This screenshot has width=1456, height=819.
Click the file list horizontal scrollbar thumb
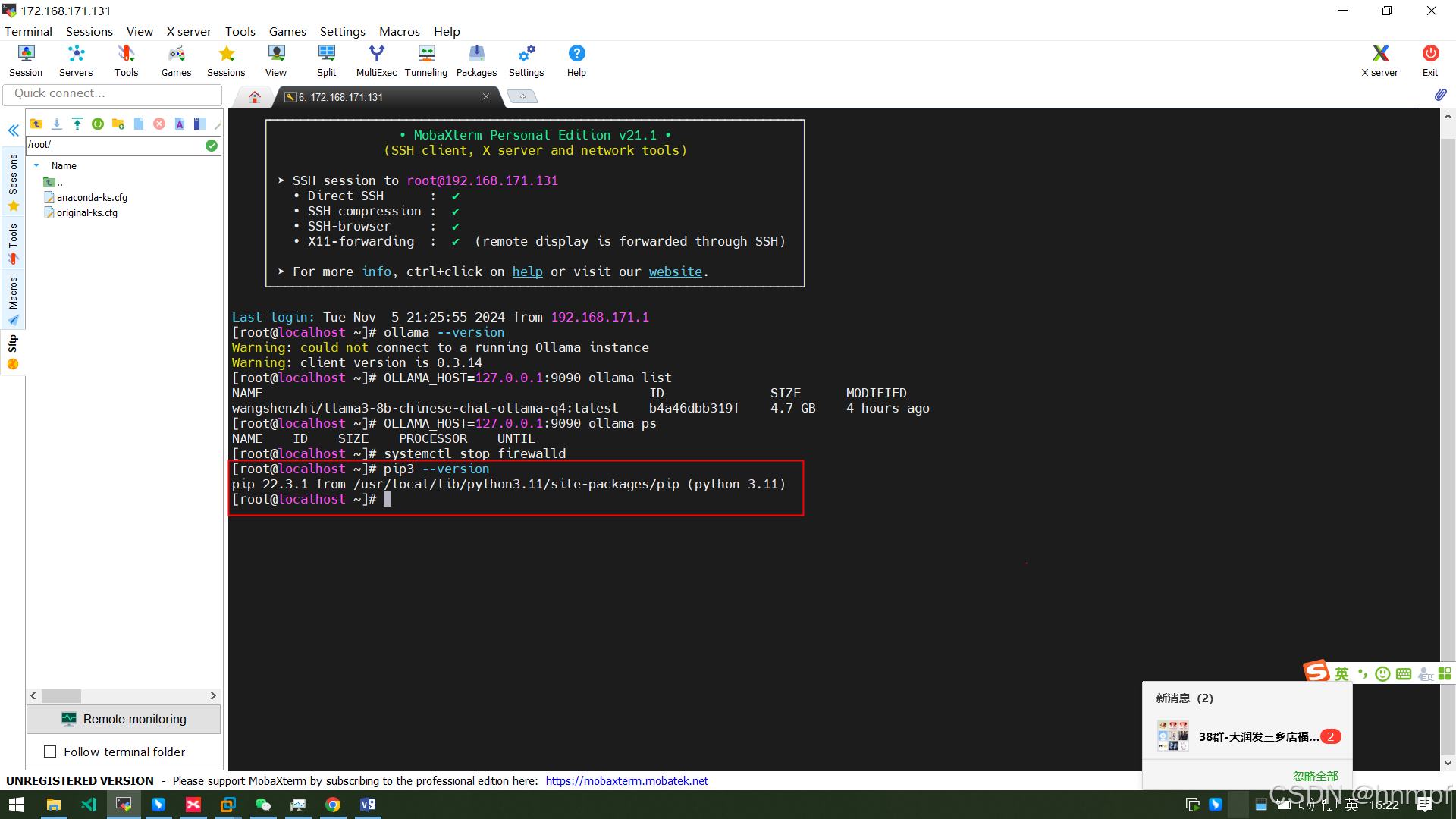coord(61,695)
